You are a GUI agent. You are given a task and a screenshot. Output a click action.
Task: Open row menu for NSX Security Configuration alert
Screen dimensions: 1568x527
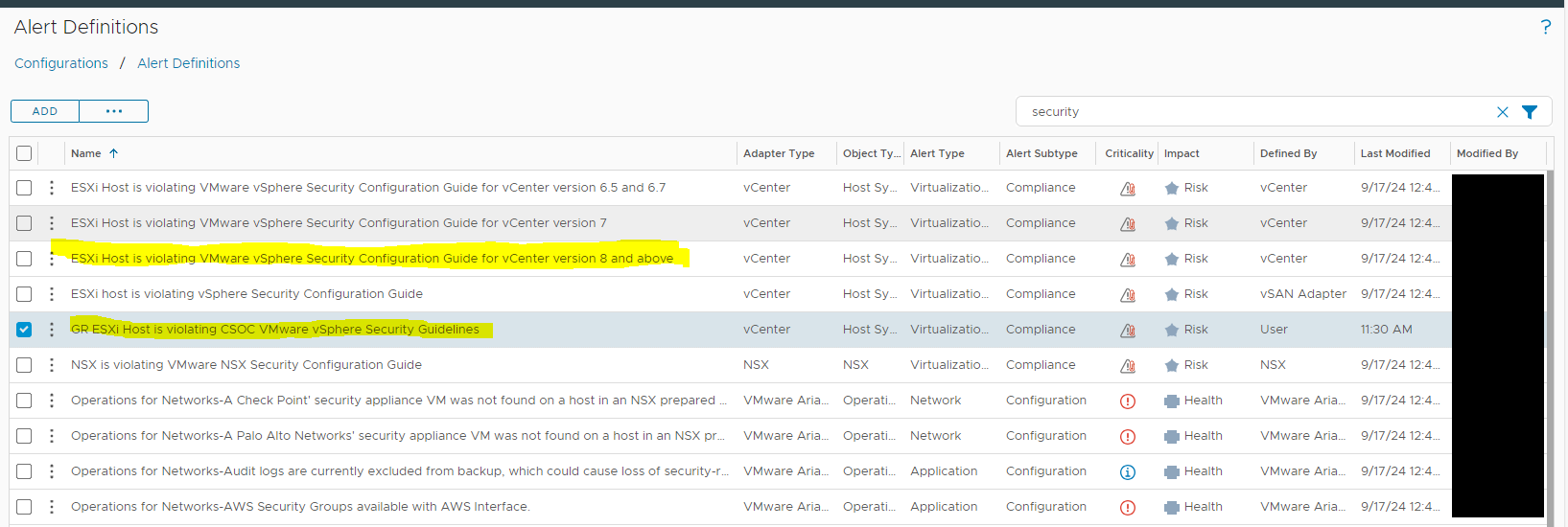[52, 365]
